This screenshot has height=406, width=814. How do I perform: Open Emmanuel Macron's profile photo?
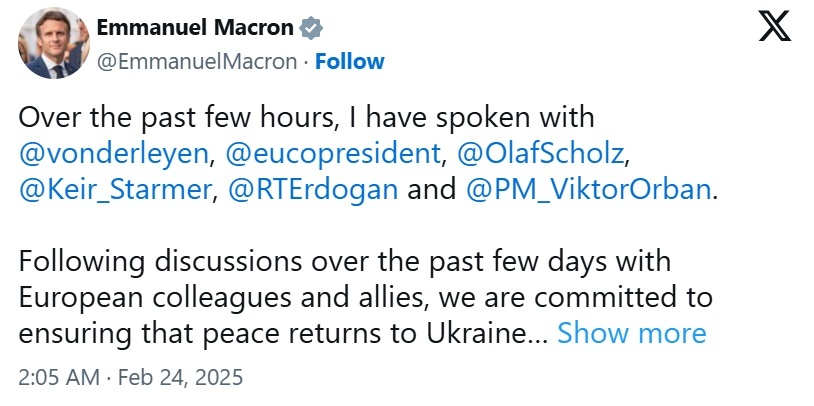click(x=51, y=45)
